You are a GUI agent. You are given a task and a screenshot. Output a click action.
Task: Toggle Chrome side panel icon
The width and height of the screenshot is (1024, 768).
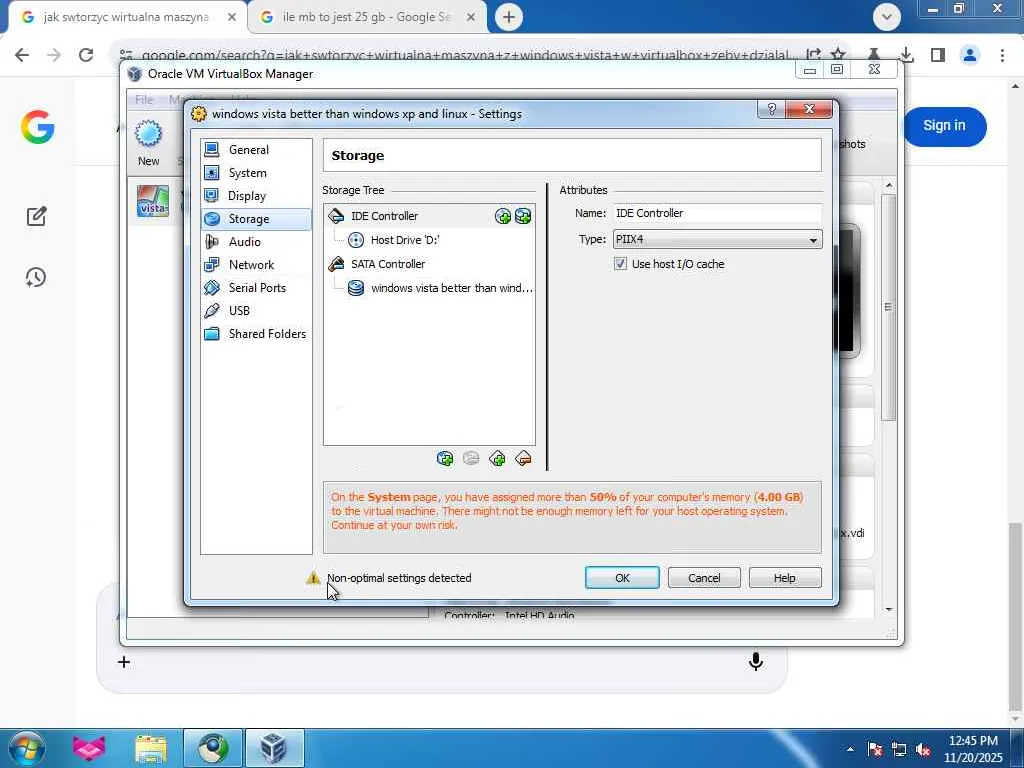[938, 55]
